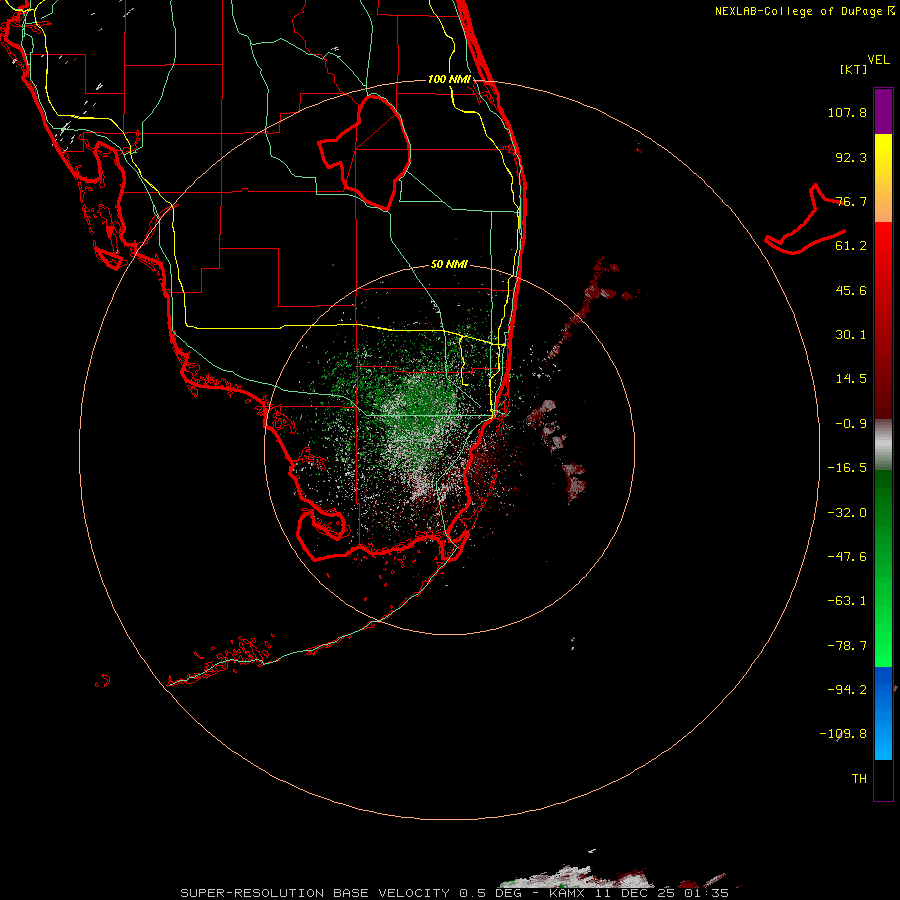Viewport: 900px width, 900px height.
Task: Click the 61.2 velocity scale value
Action: tap(851, 246)
